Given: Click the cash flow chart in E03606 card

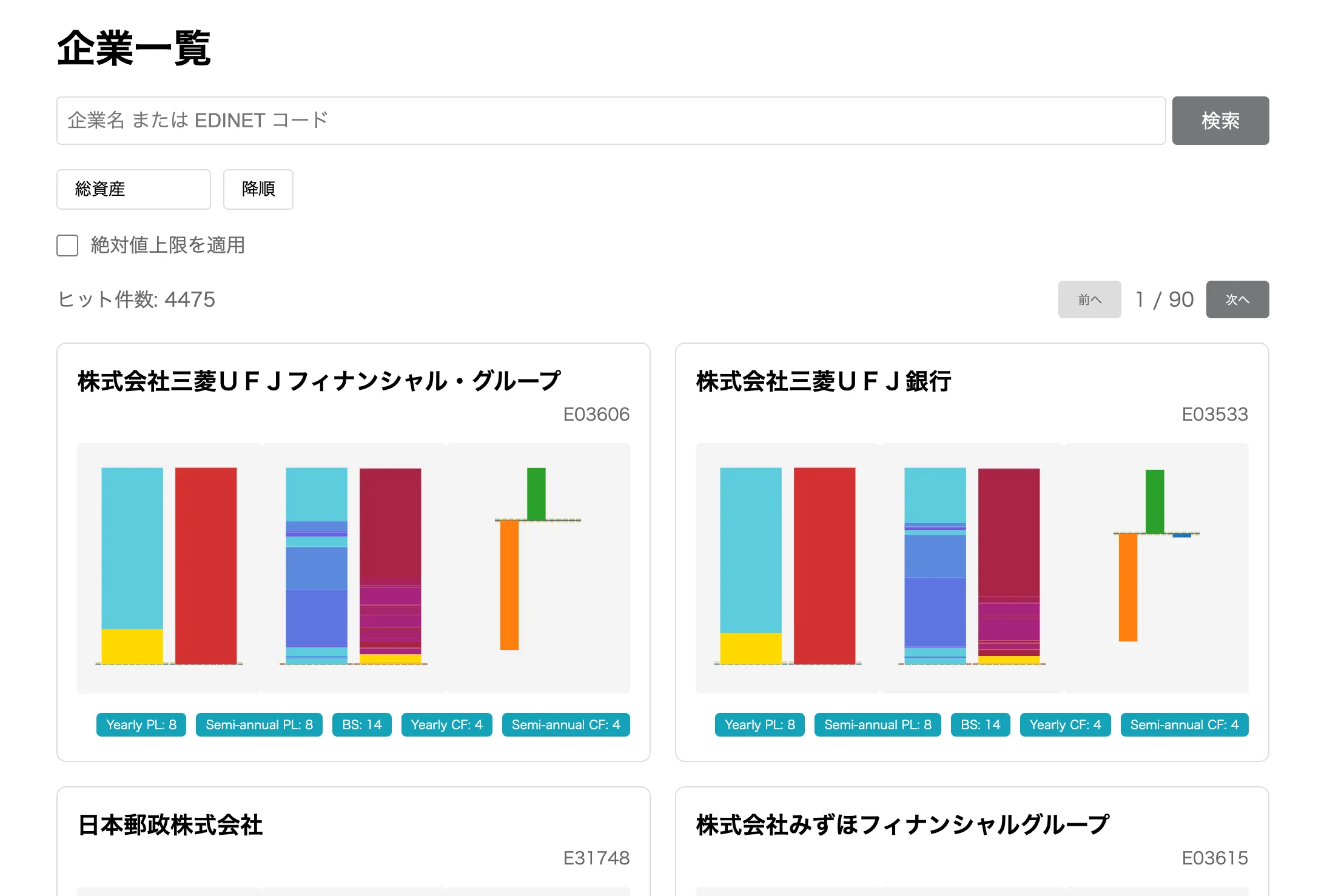Looking at the screenshot, I should (538, 568).
